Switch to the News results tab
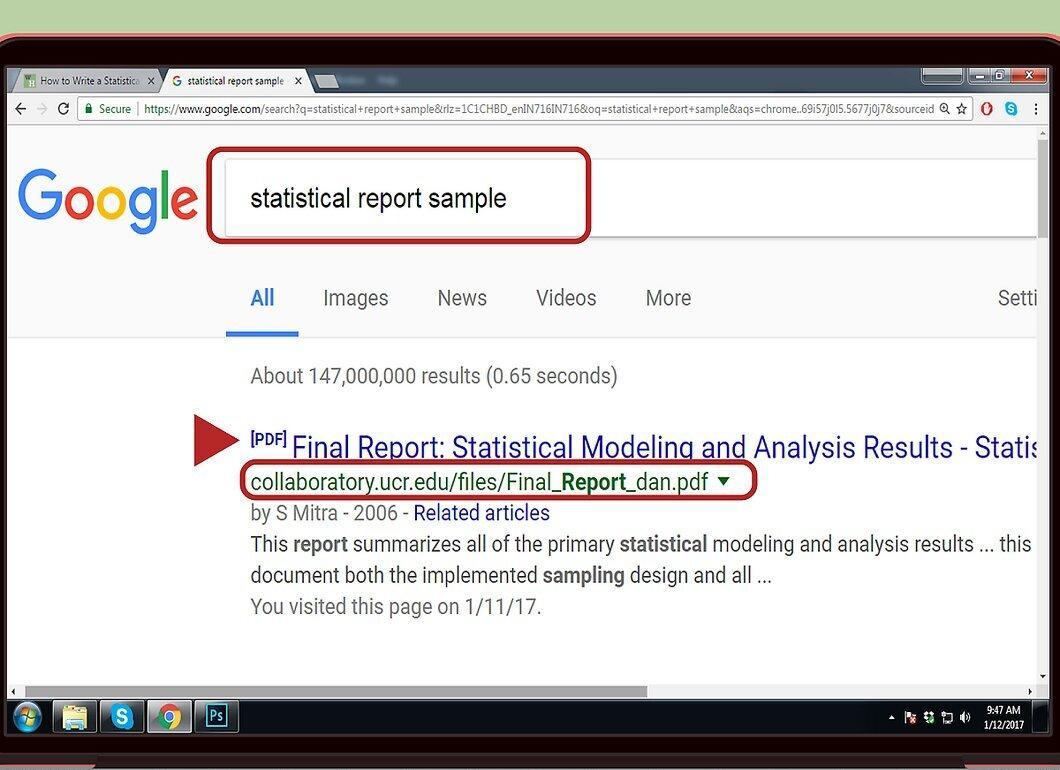Image resolution: width=1060 pixels, height=770 pixels. (x=462, y=298)
